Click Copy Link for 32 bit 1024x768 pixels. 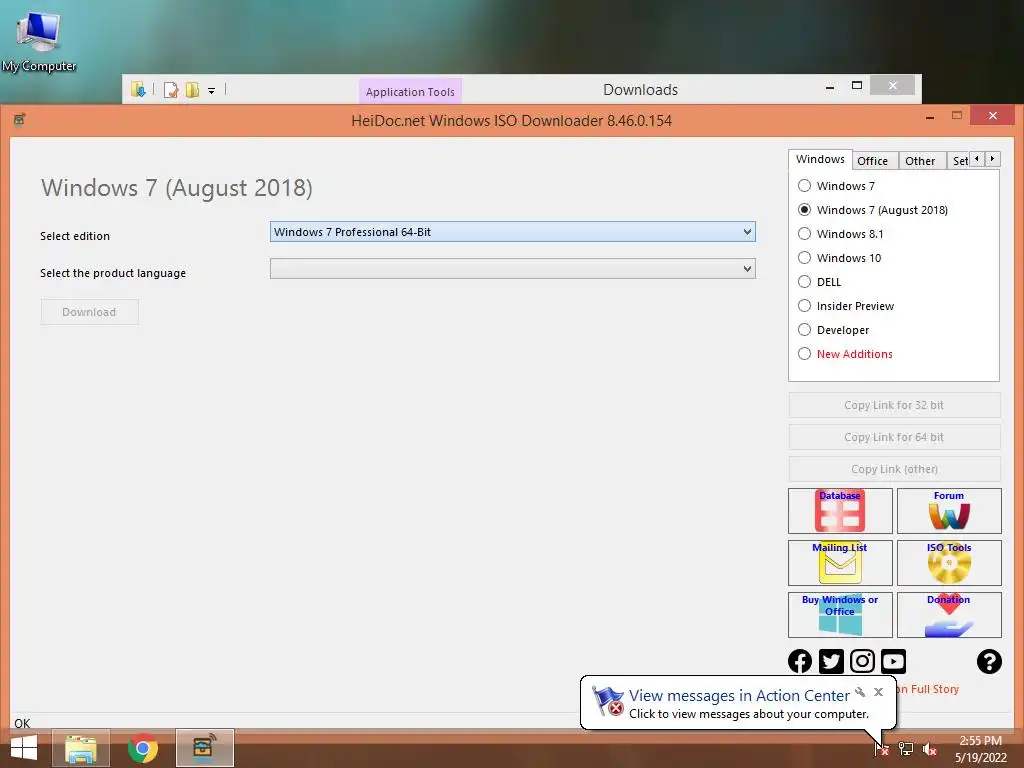pyautogui.click(x=894, y=405)
